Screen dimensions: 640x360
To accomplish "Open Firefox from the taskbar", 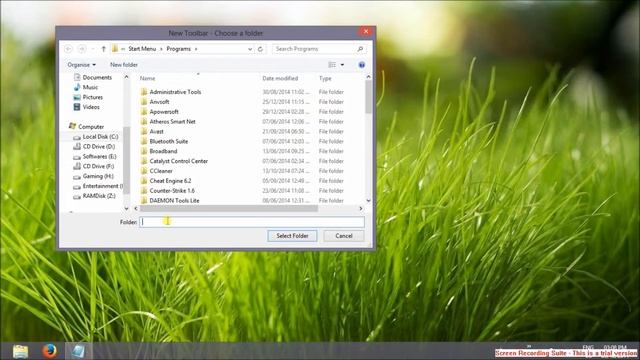I will (x=49, y=351).
